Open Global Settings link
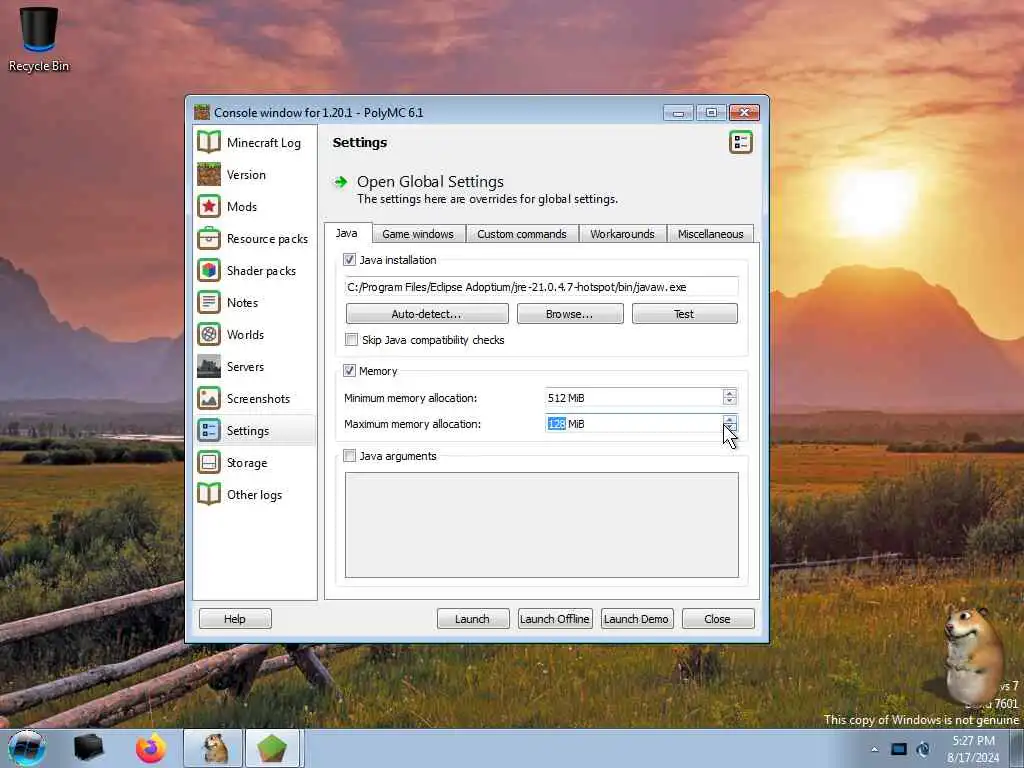The width and height of the screenshot is (1024, 768). coord(430,182)
